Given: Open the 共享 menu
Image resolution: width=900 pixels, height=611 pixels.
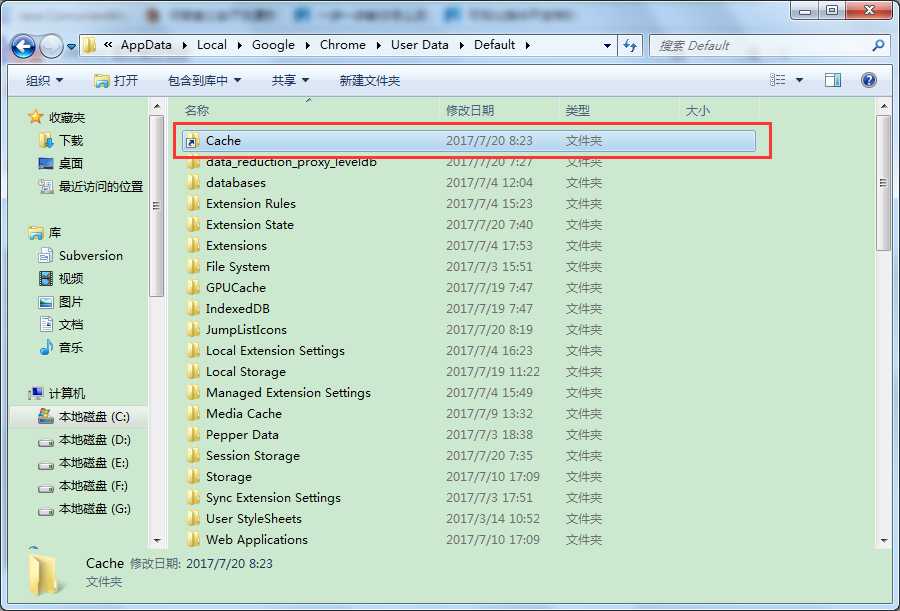Looking at the screenshot, I should (x=290, y=80).
